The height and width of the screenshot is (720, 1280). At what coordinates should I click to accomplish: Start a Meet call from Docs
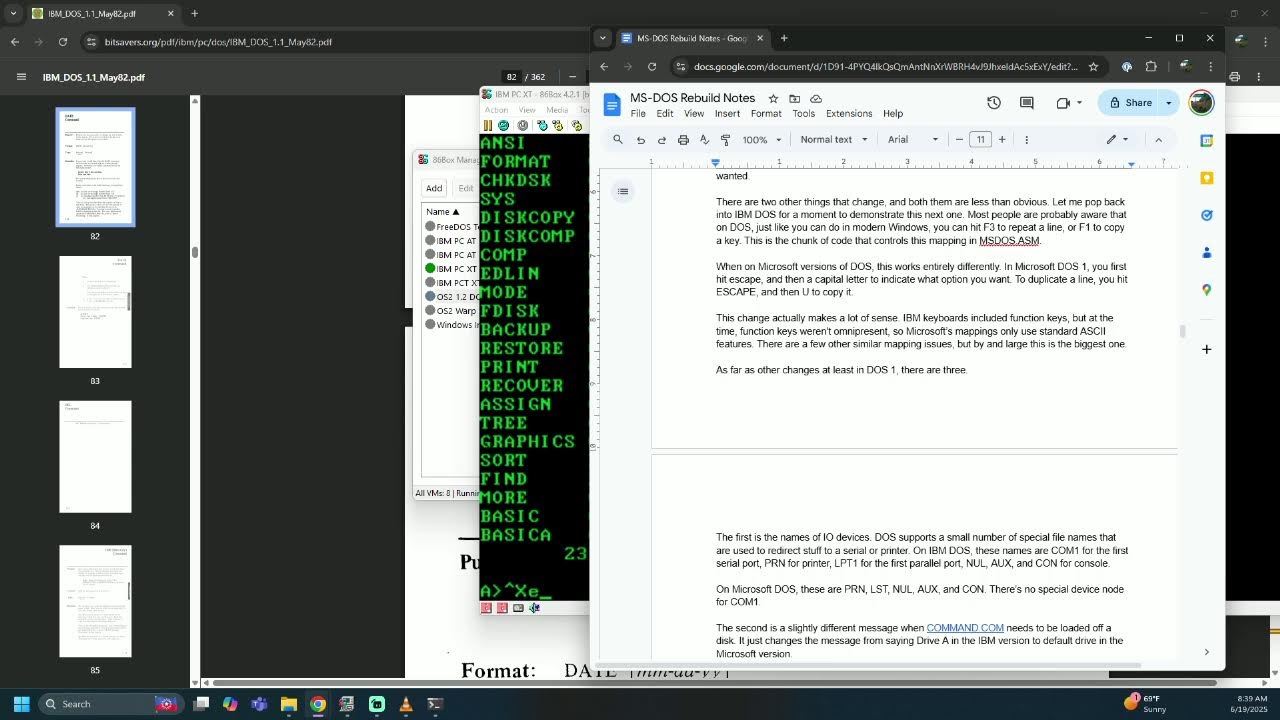click(1063, 103)
